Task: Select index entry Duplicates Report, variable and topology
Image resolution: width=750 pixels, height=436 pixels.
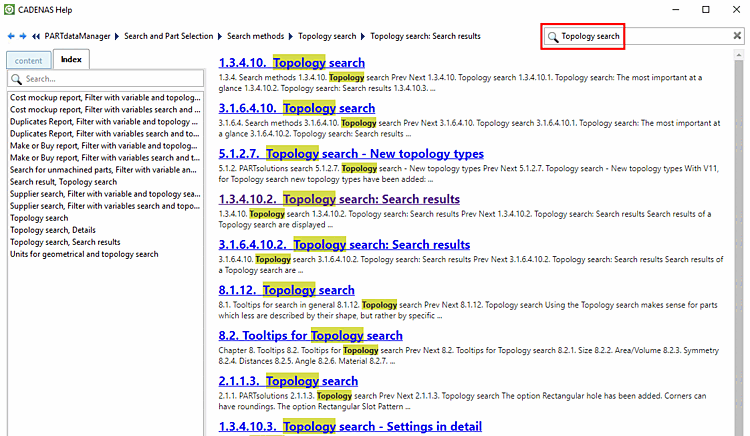Action: (105, 121)
